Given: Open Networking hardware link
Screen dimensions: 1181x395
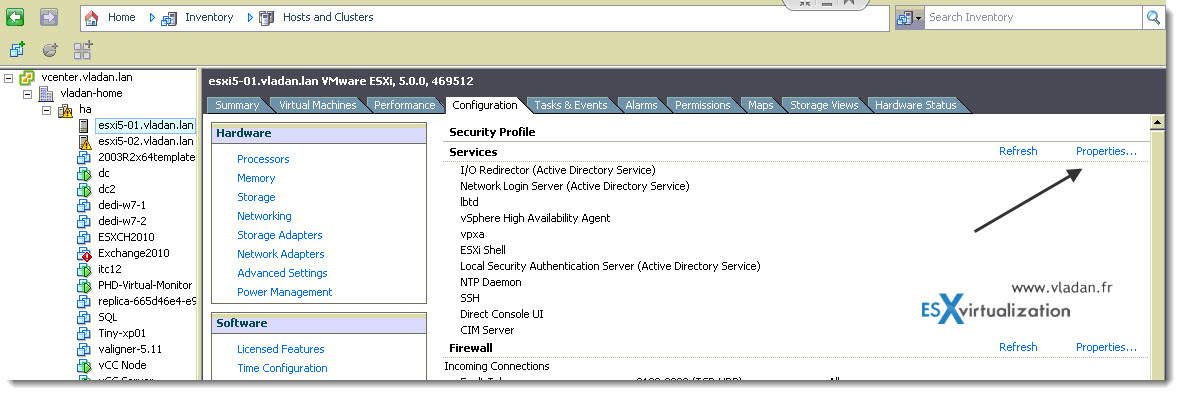Looking at the screenshot, I should (x=264, y=216).
